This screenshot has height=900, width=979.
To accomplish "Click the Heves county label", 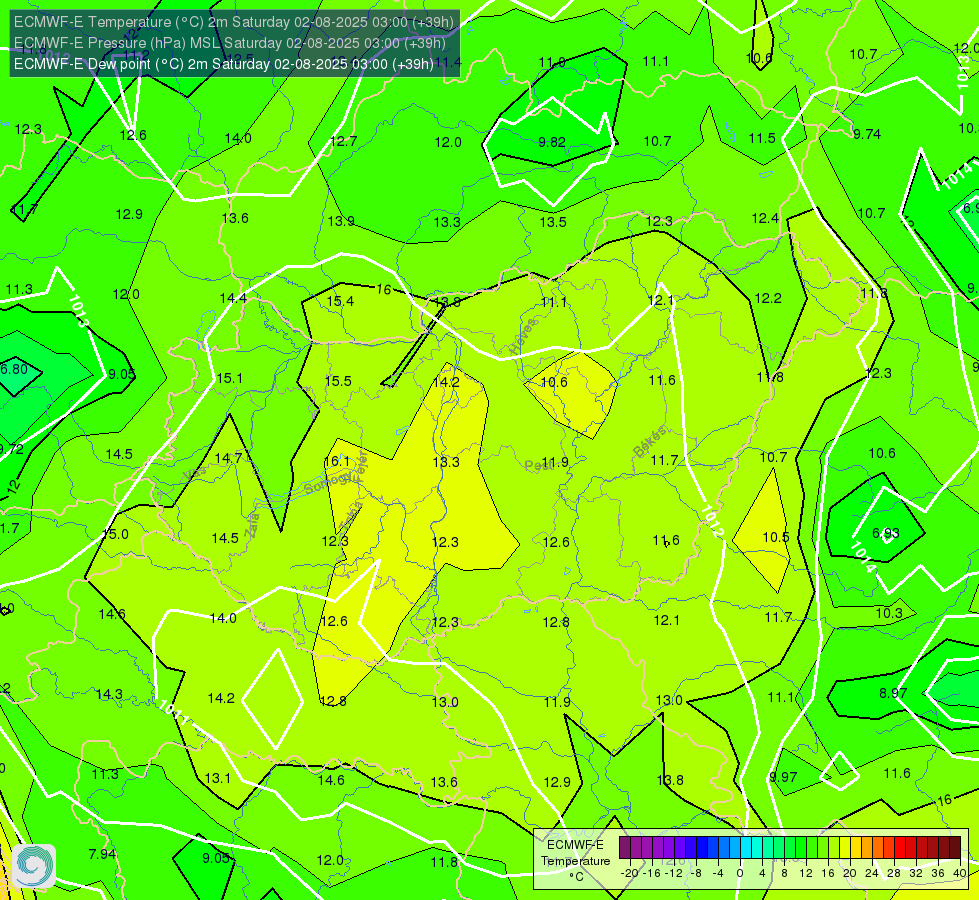I will 522,337.
